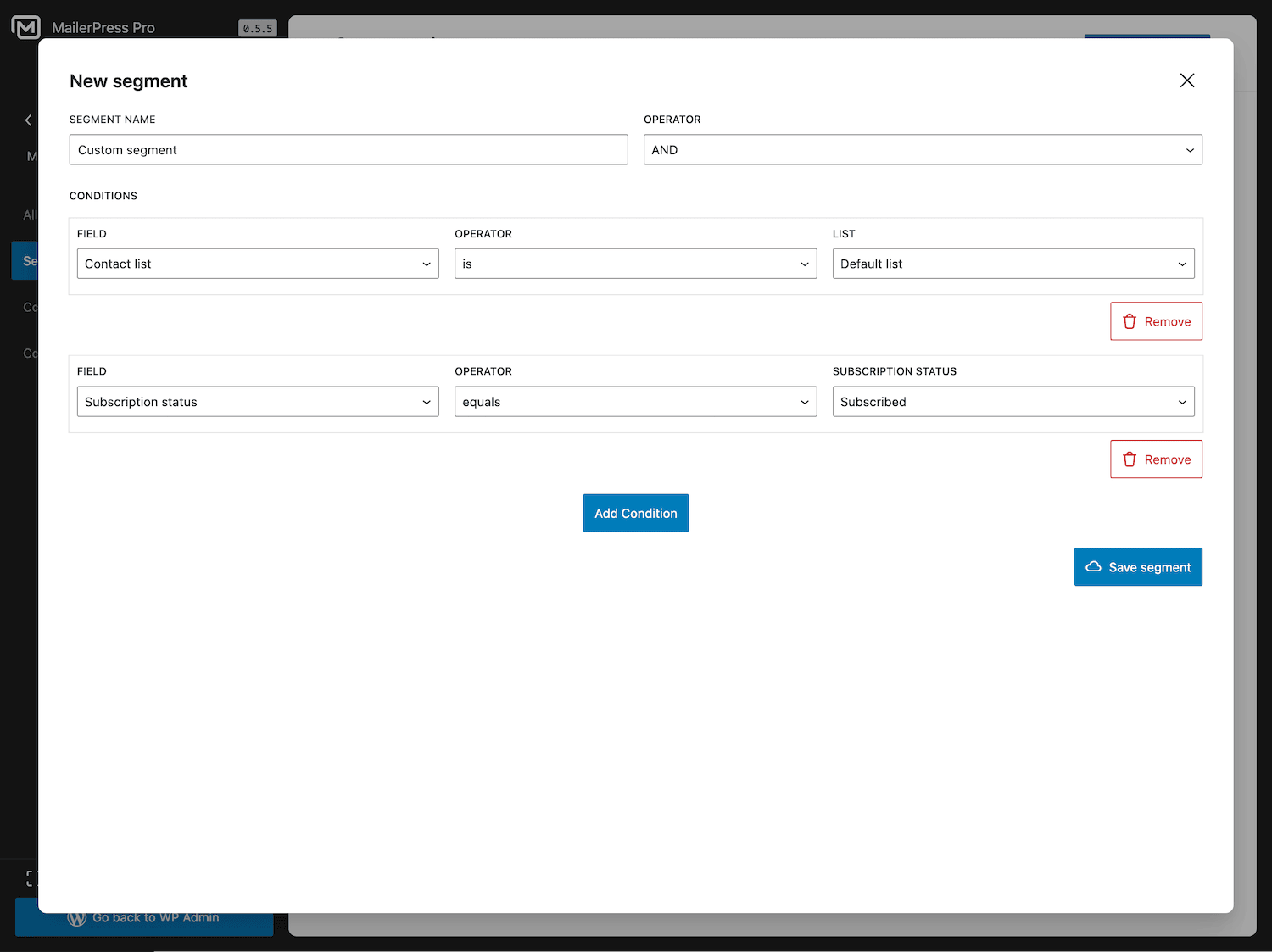This screenshot has width=1272, height=952.
Task: Open the Subscribed status value dropdown
Action: point(1013,402)
